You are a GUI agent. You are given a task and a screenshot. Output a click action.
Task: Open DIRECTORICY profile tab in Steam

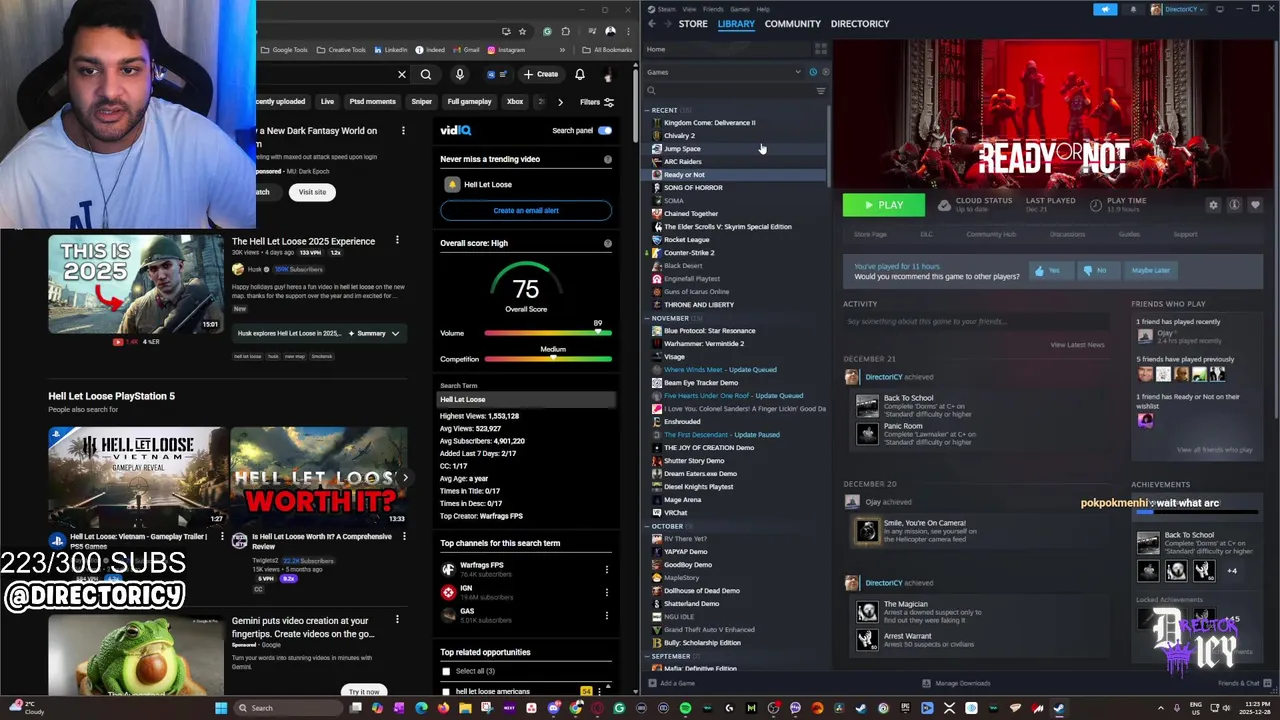pyautogui.click(x=859, y=24)
